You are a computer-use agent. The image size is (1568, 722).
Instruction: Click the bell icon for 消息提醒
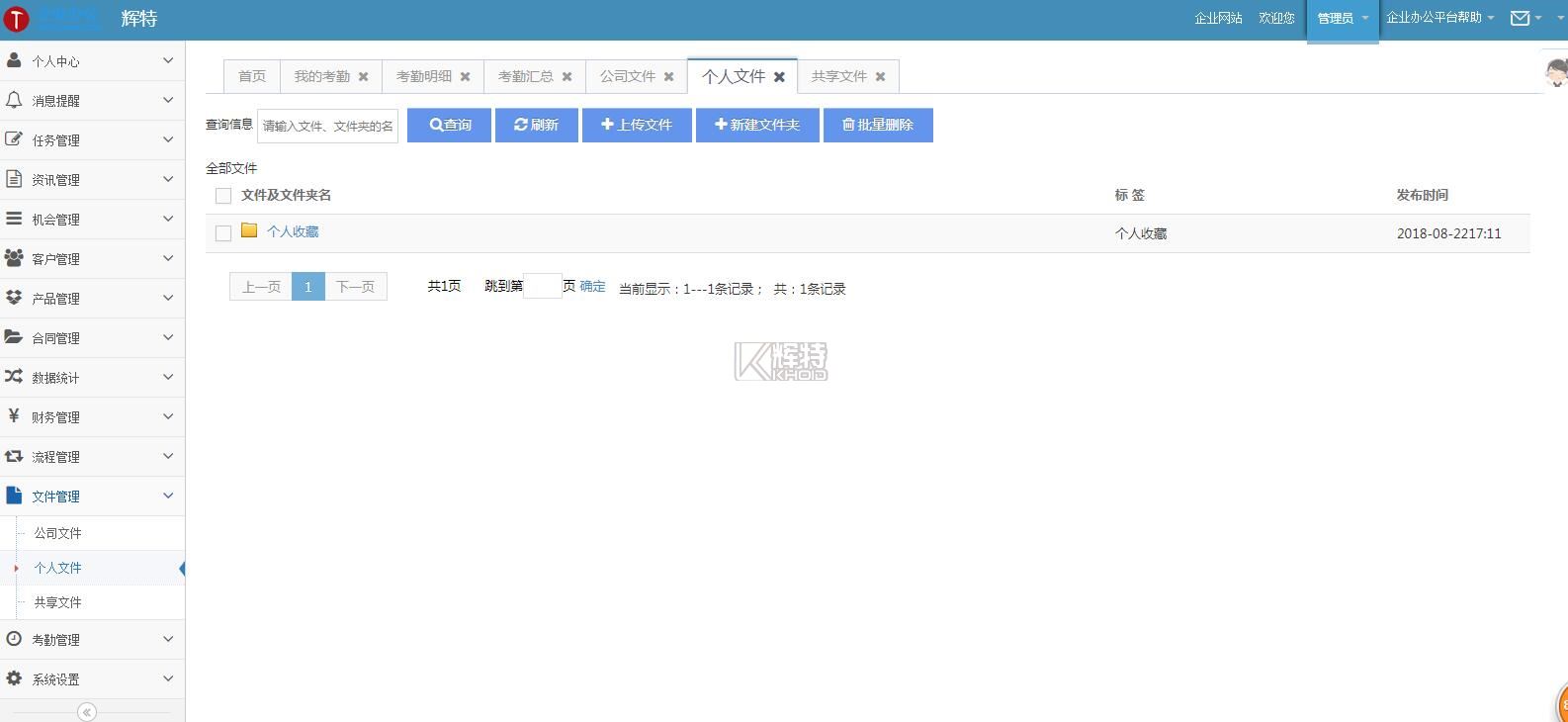14,100
